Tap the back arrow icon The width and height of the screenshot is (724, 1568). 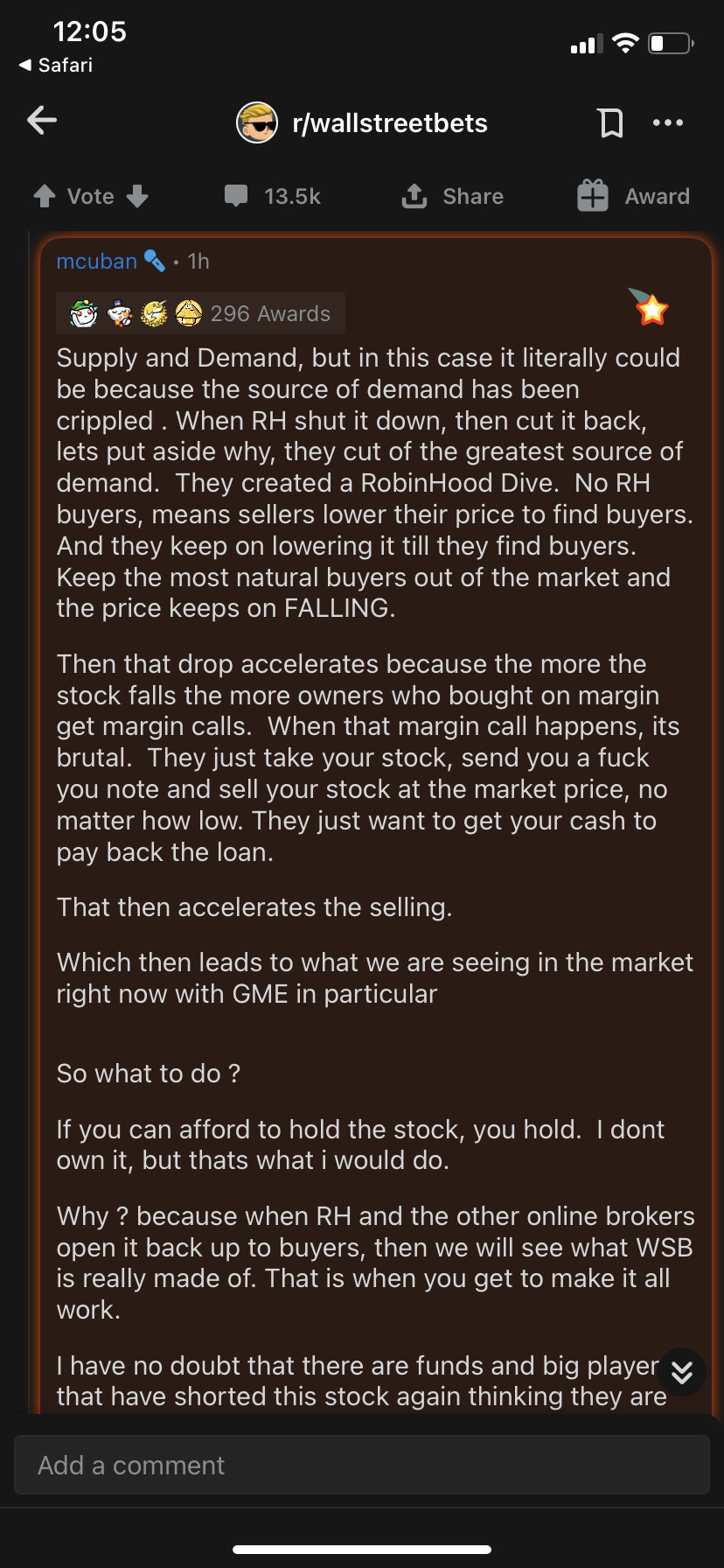click(x=42, y=121)
